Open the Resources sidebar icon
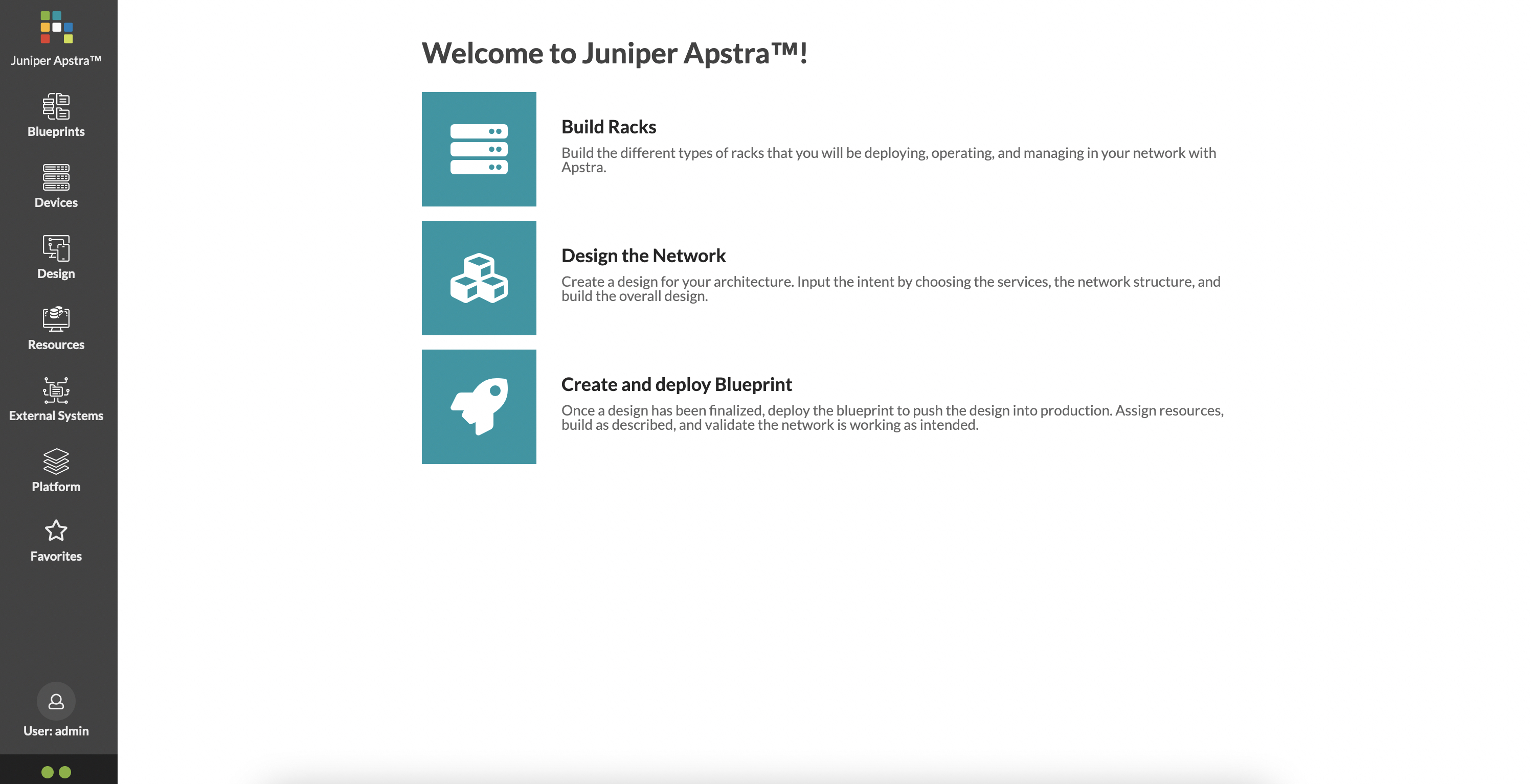Image resolution: width=1531 pixels, height=784 pixels. [x=56, y=319]
